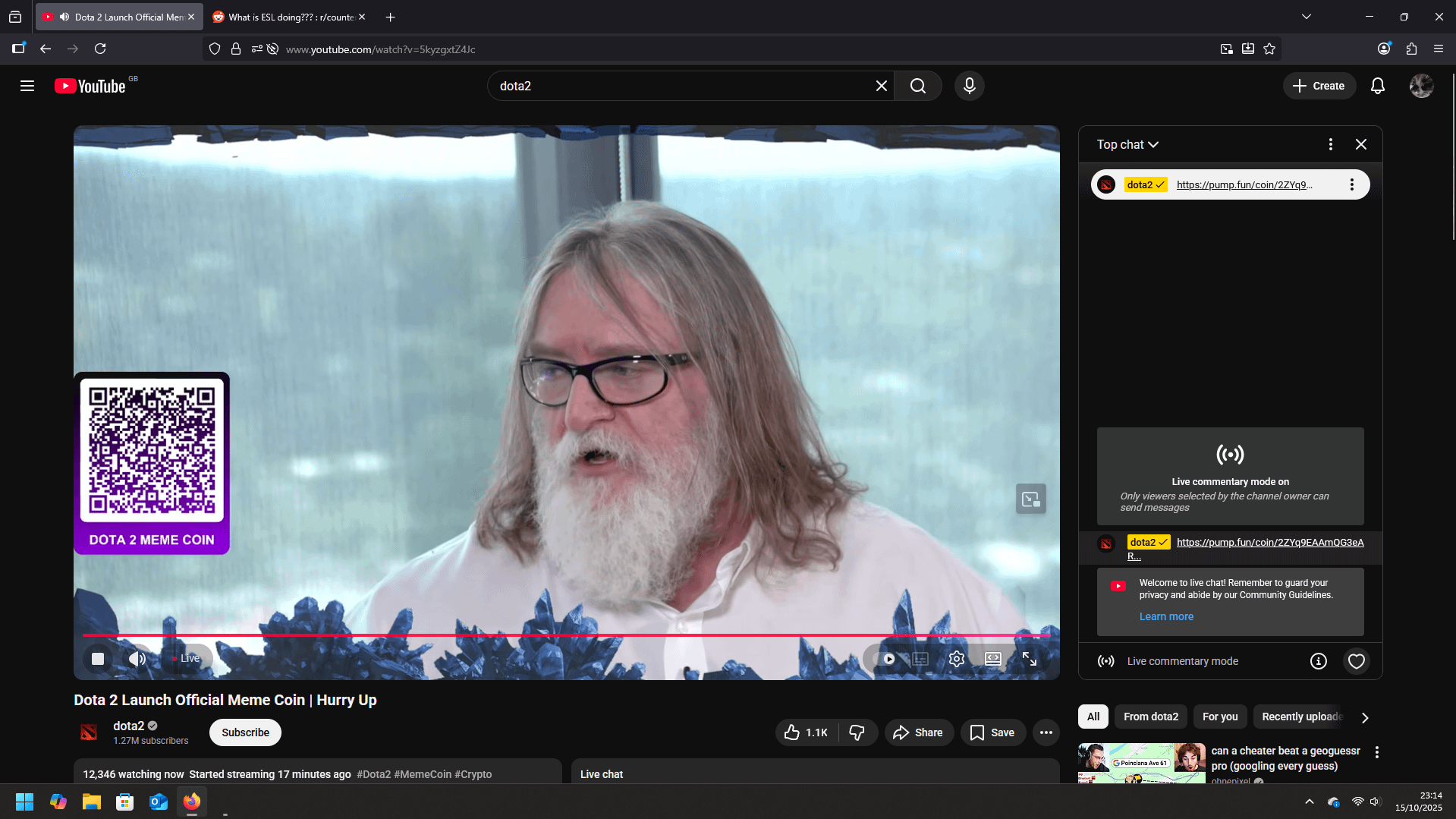Screen dimensions: 1456x819
Task: Close the live chat panel
Action: pos(1361,144)
